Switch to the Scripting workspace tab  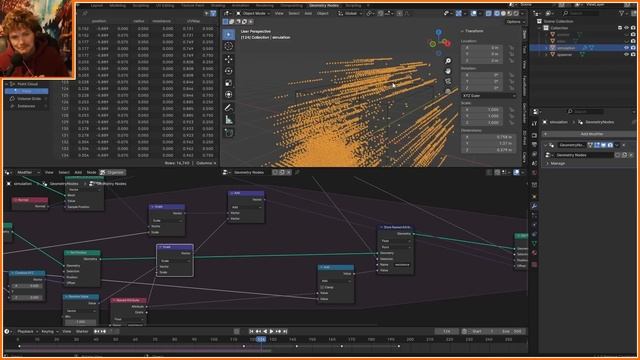pos(353,6)
